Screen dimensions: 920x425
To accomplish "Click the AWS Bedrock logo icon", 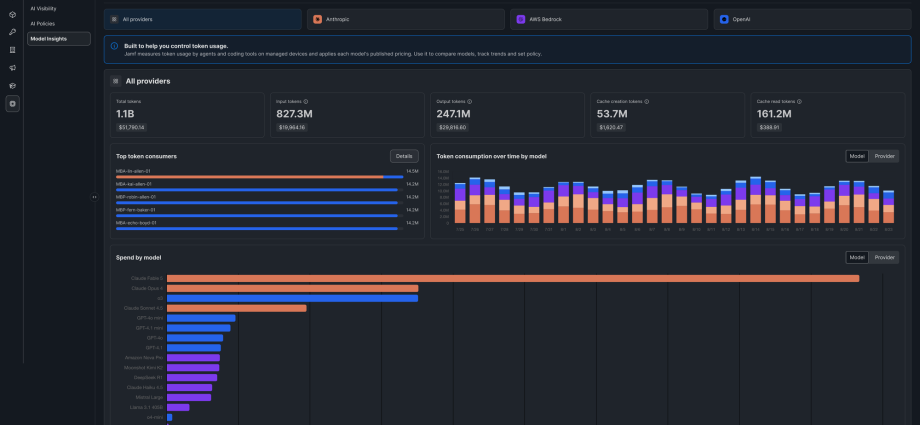I will [520, 19].
